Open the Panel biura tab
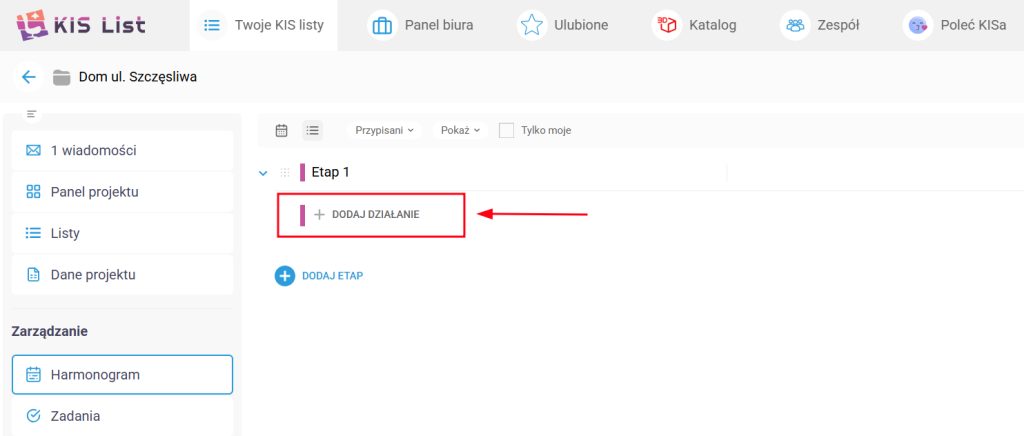 pyautogui.click(x=420, y=25)
